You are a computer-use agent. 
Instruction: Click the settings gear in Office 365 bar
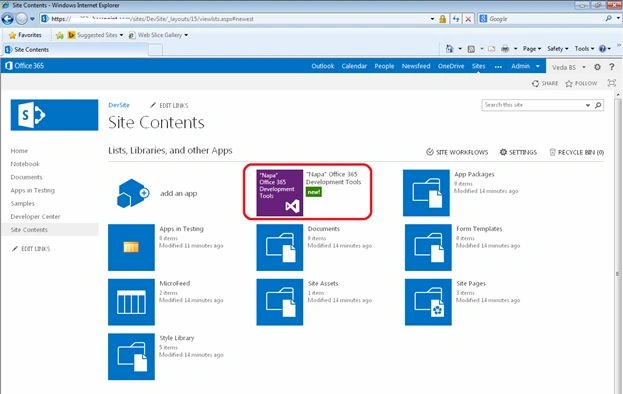(597, 67)
